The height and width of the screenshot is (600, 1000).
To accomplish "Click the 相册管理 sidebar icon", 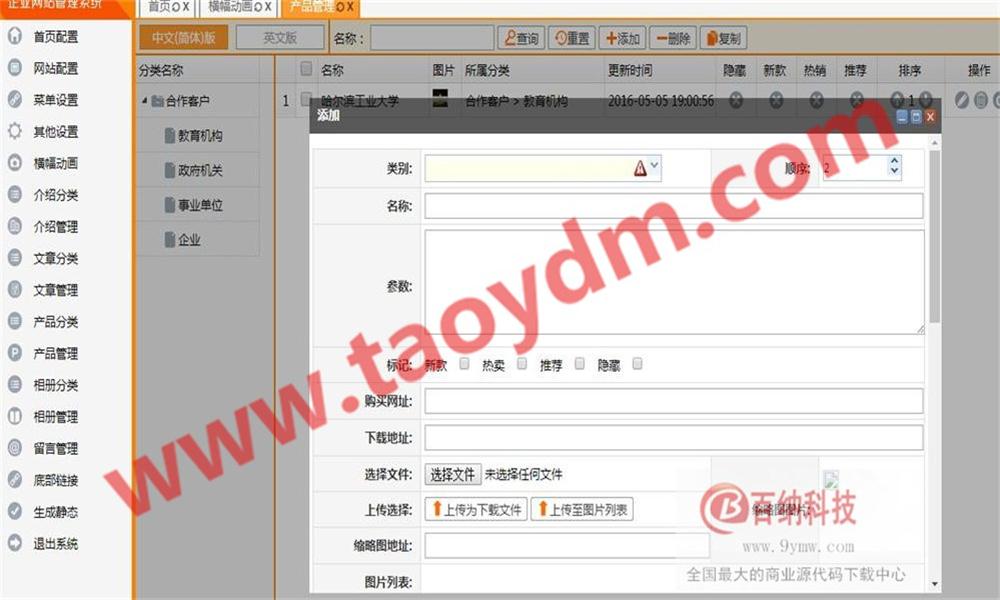I will click(x=15, y=416).
